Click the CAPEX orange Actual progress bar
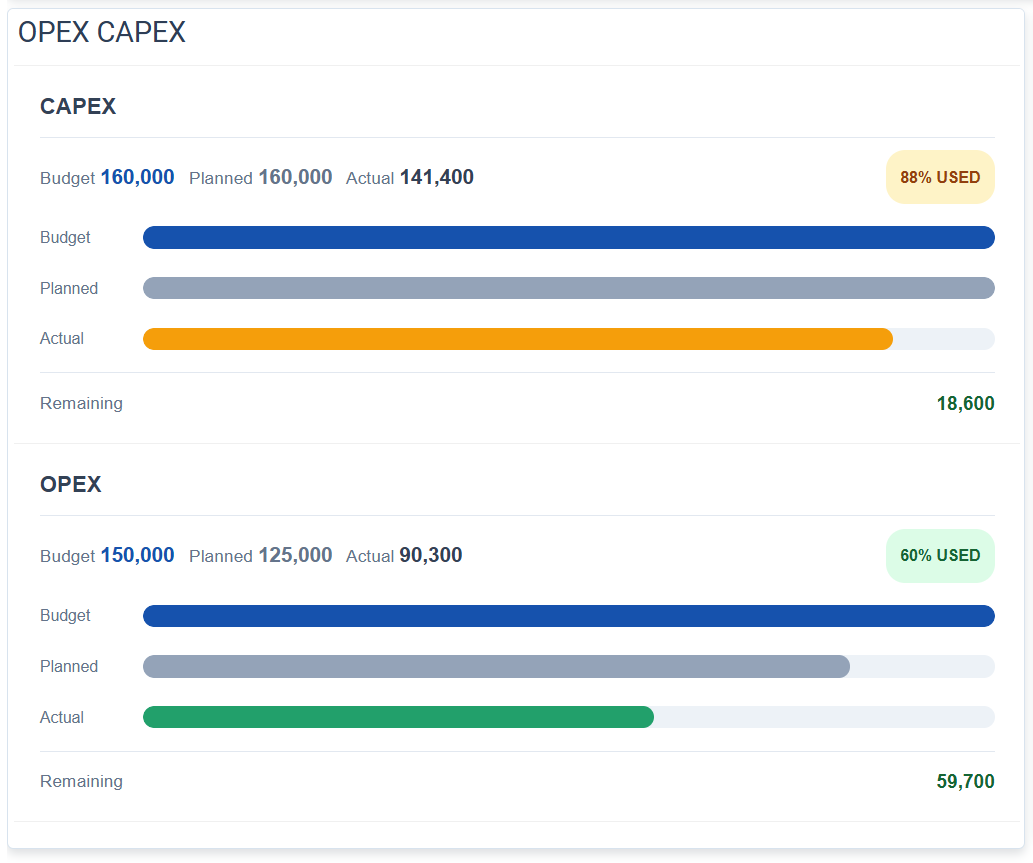 coord(518,339)
